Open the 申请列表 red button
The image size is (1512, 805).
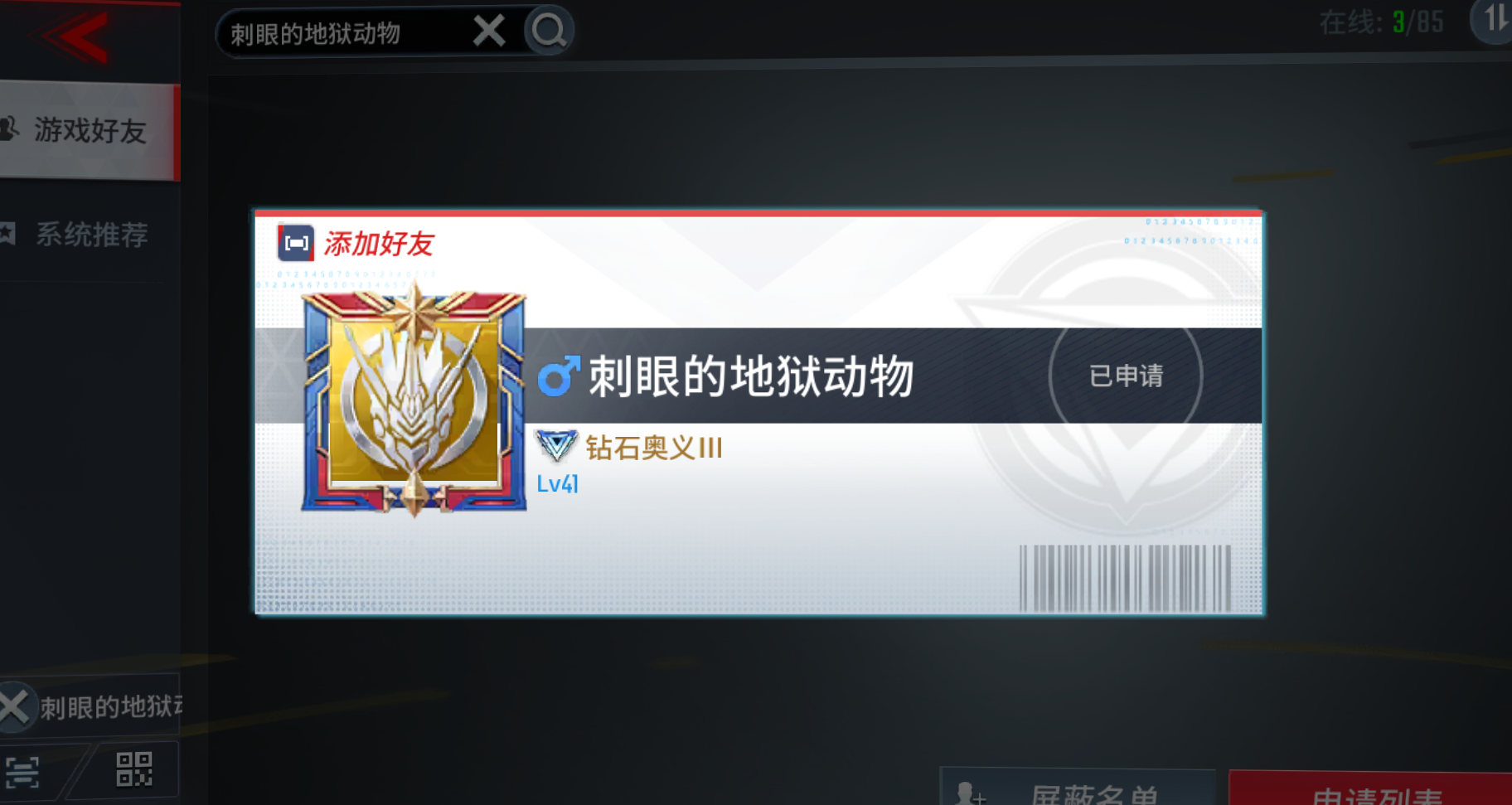(1370, 790)
